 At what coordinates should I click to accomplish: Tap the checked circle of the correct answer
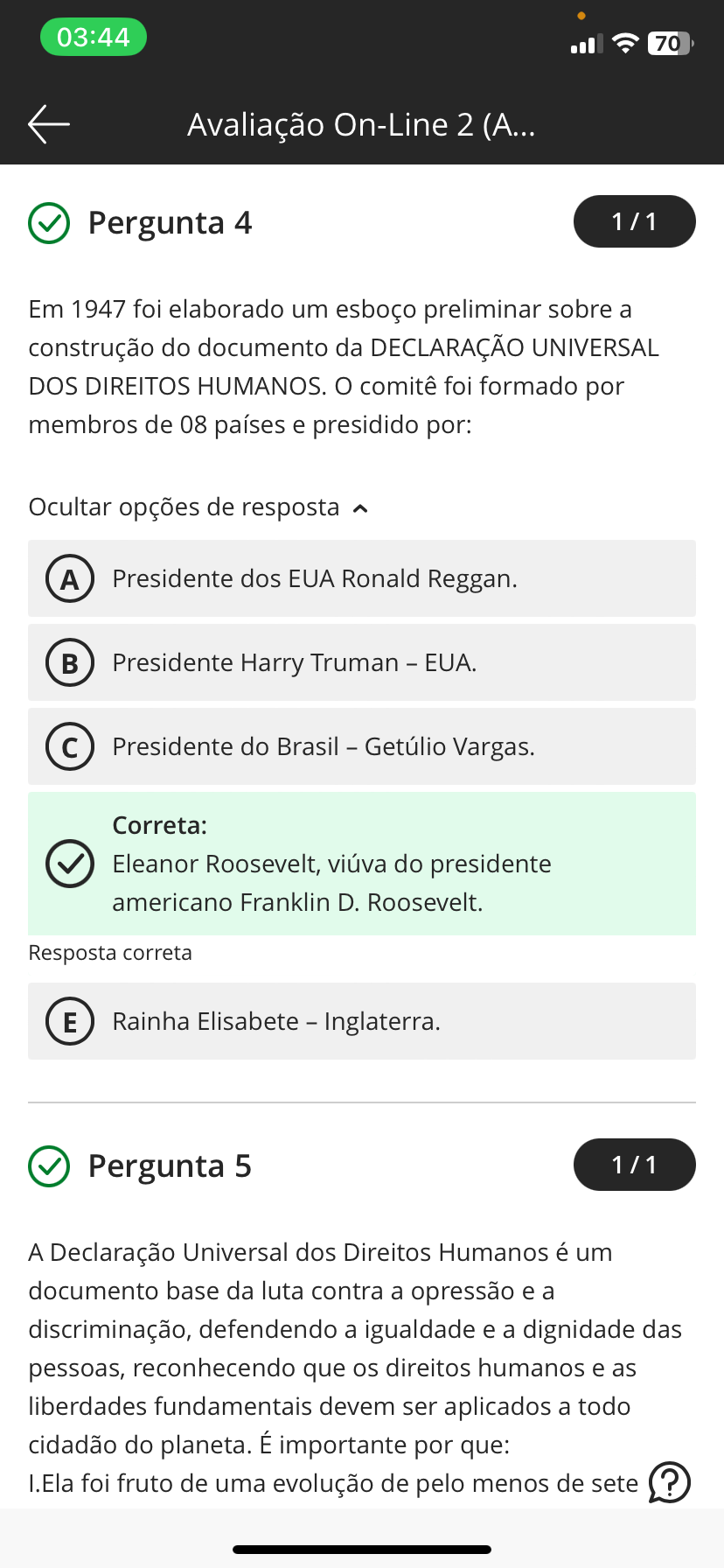(x=70, y=864)
